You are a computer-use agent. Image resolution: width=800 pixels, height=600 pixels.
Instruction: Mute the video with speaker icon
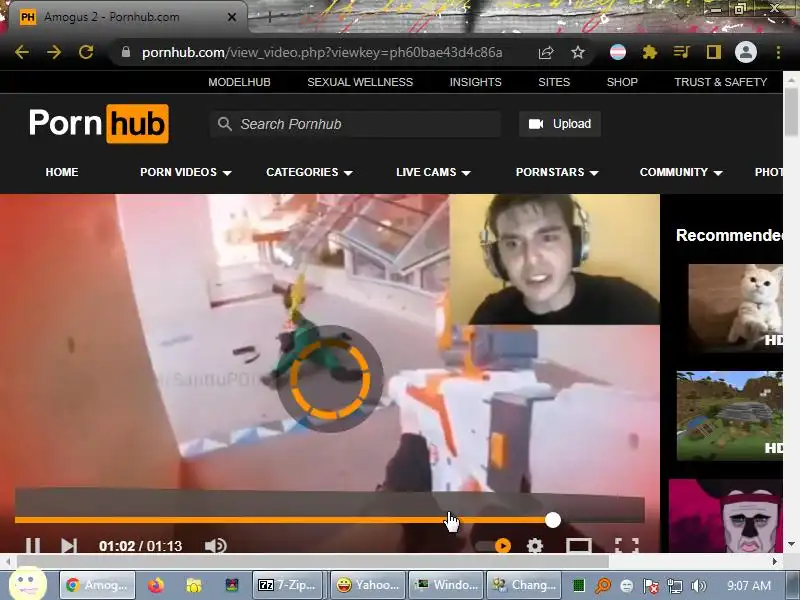(215, 545)
